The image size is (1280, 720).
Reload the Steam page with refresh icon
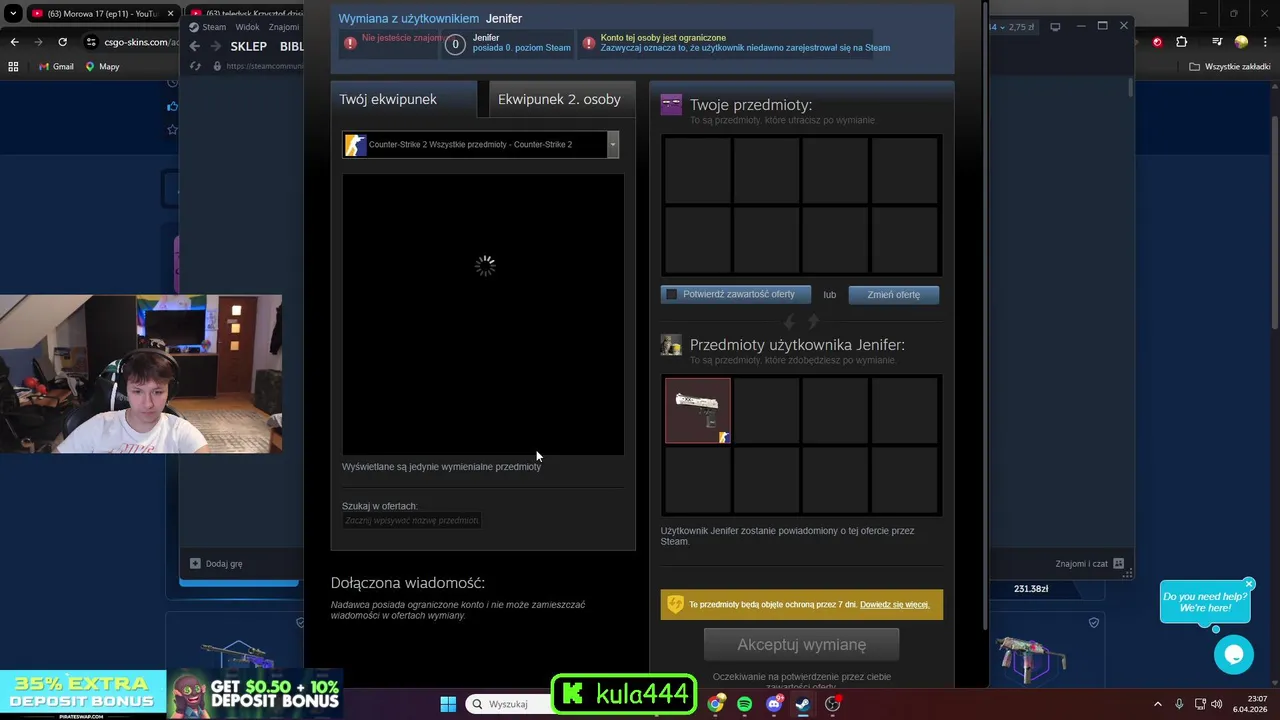[x=196, y=66]
